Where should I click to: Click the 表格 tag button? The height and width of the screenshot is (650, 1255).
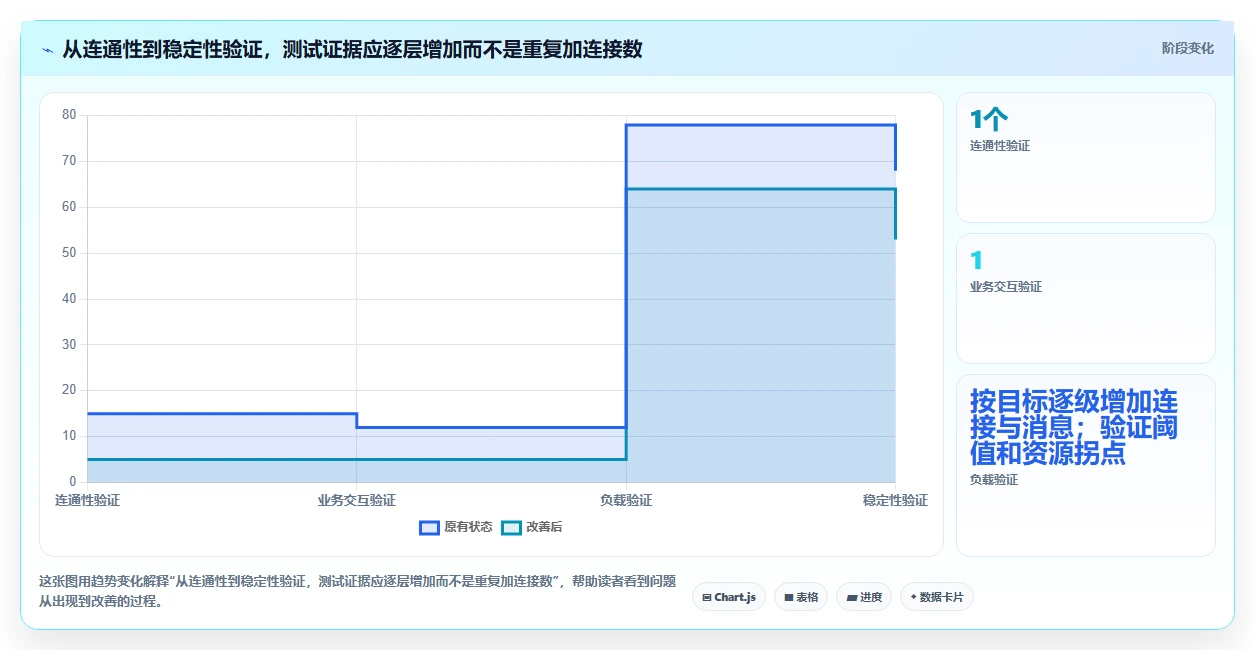[801, 597]
